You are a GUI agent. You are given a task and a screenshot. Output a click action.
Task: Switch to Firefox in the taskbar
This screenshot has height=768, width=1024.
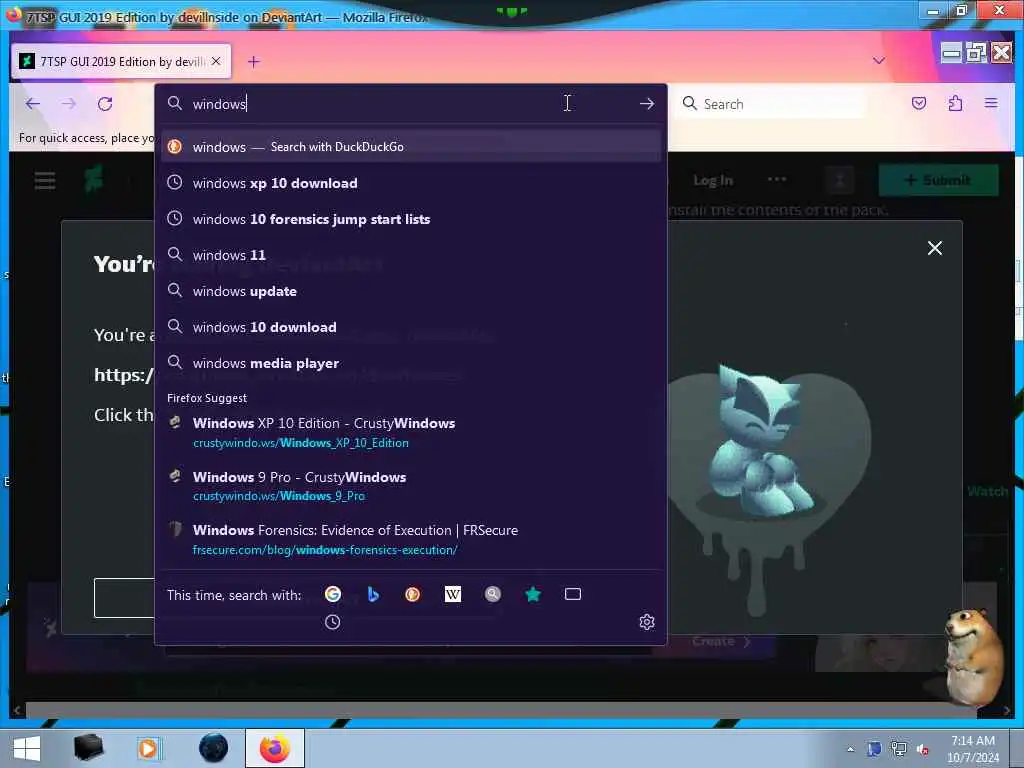[x=275, y=748]
